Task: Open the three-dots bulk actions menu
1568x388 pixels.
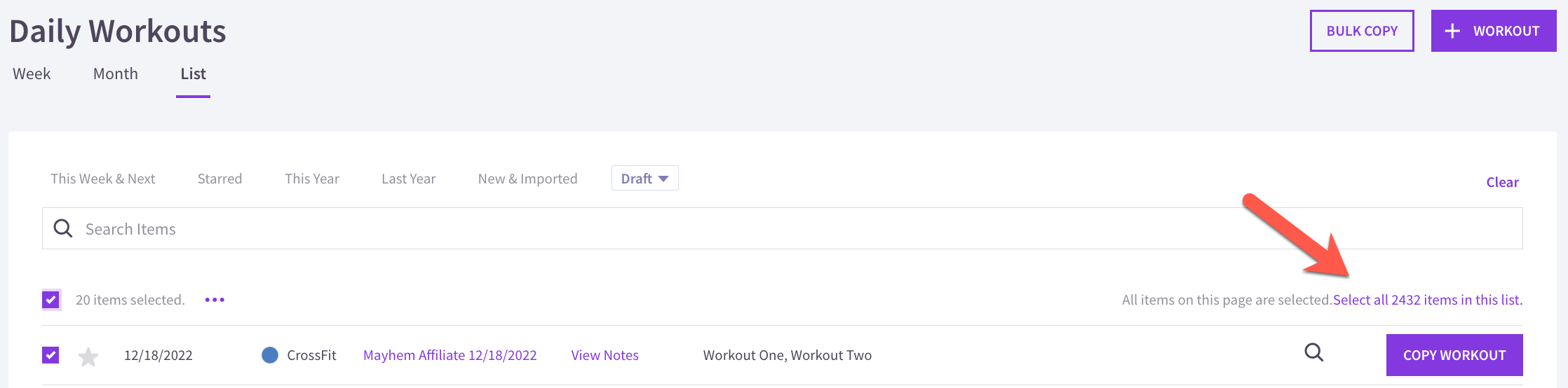Action: point(215,300)
